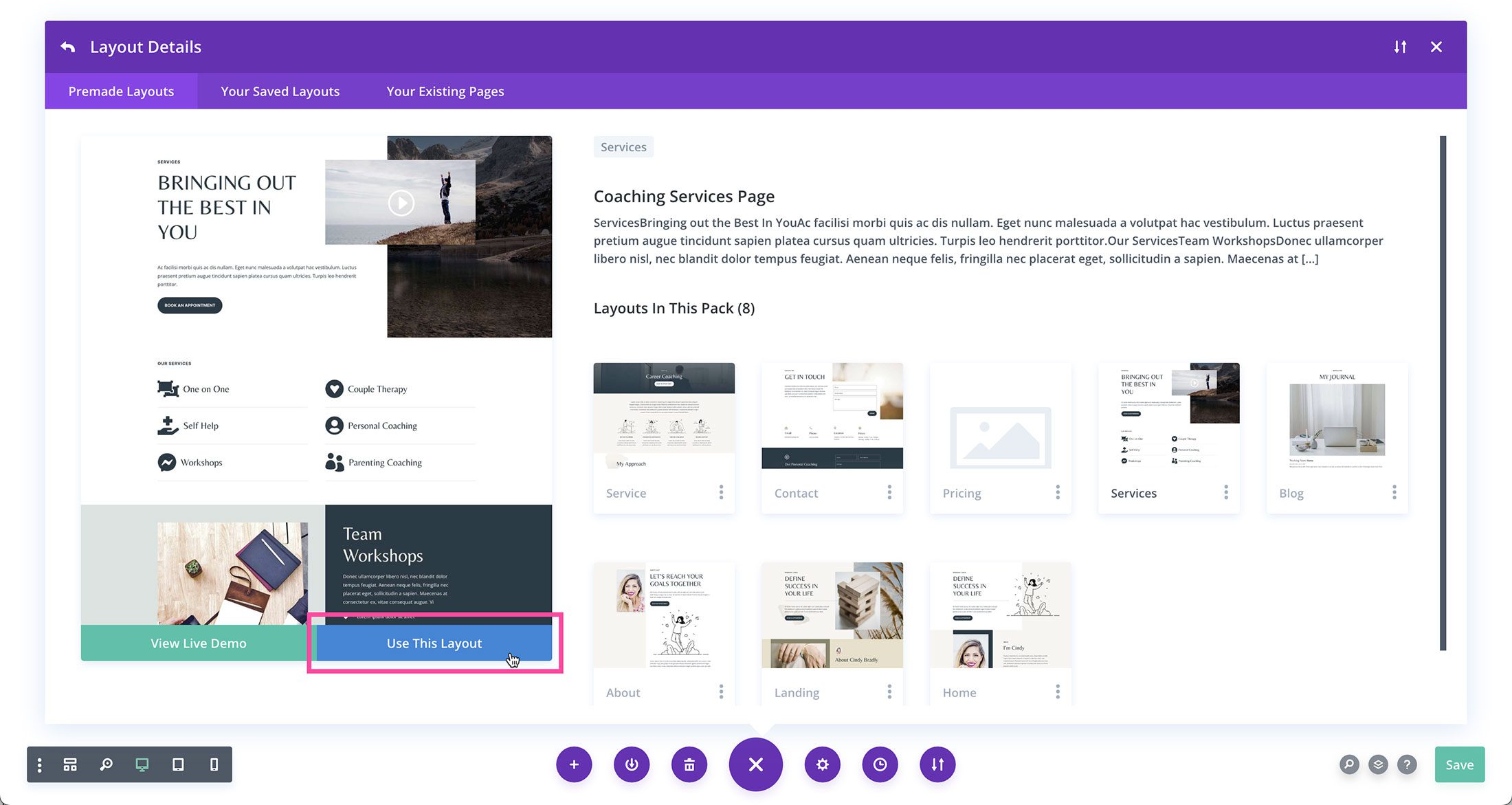1512x805 pixels.
Task: Expand options for the Pricing layout
Action: [1057, 492]
